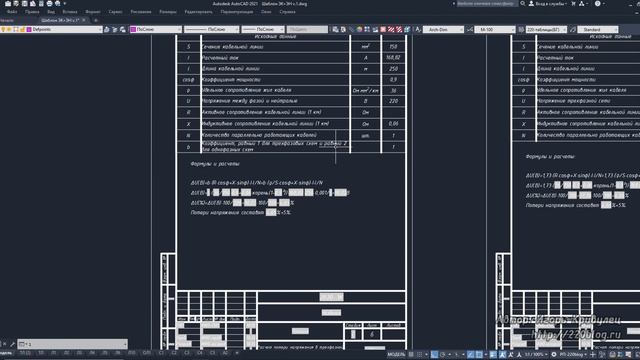640x360 pixels.
Task: Open the ПоСлою color control dropdown
Action: coord(179,29)
